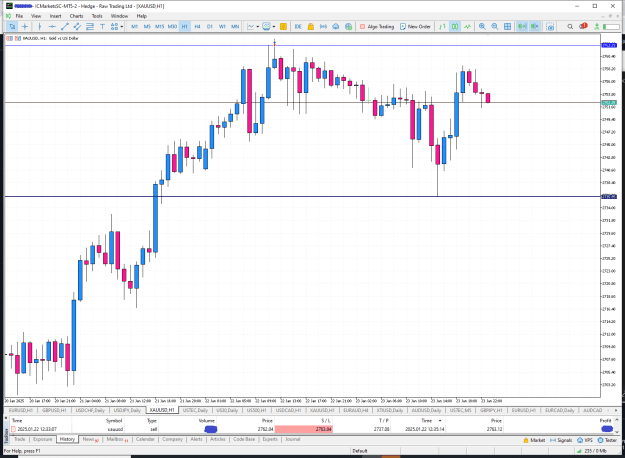Open Signals link in toolbox bar
This screenshot has width=625, height=458.
pyautogui.click(x=561, y=440)
